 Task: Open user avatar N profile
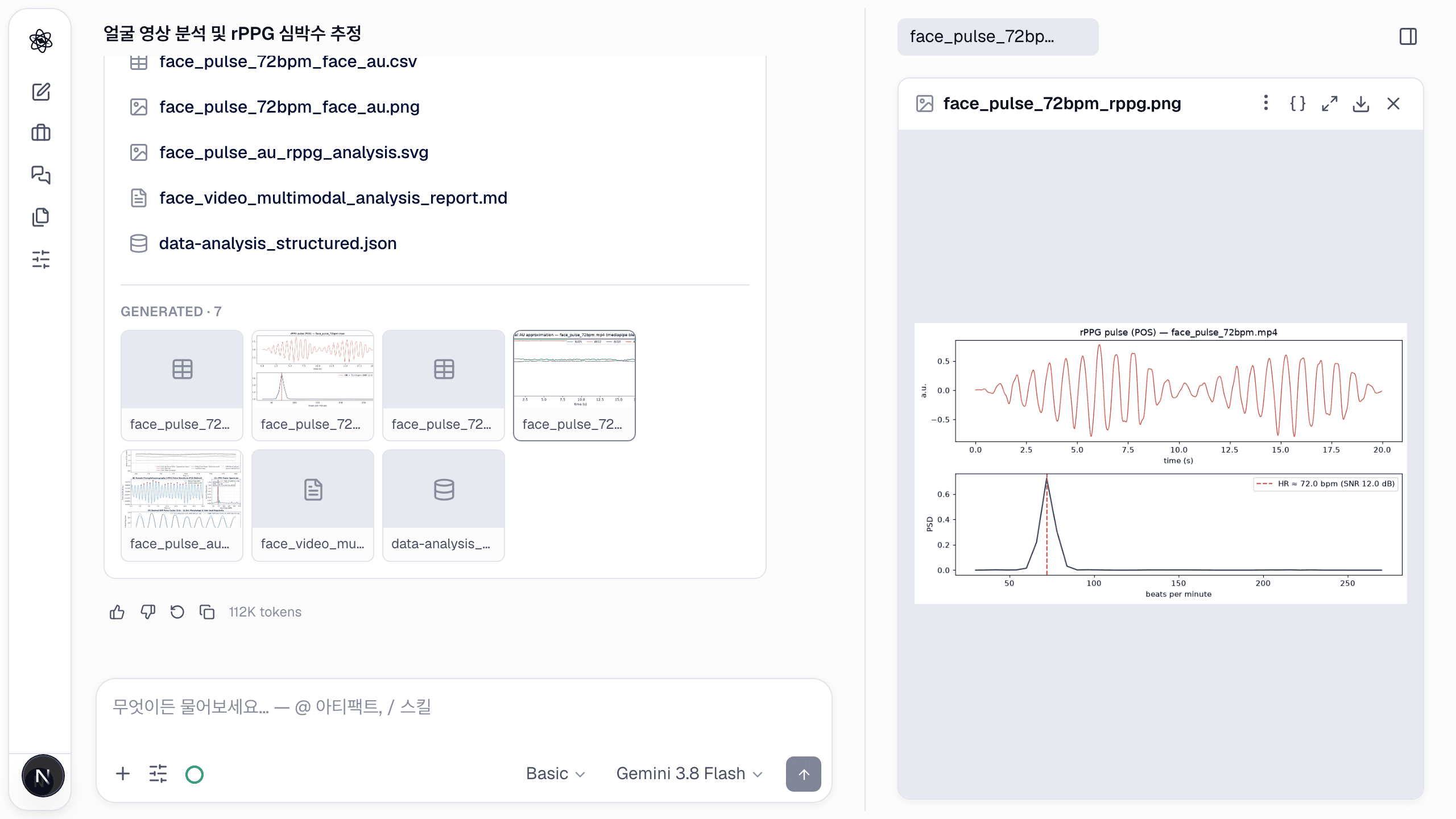click(43, 776)
